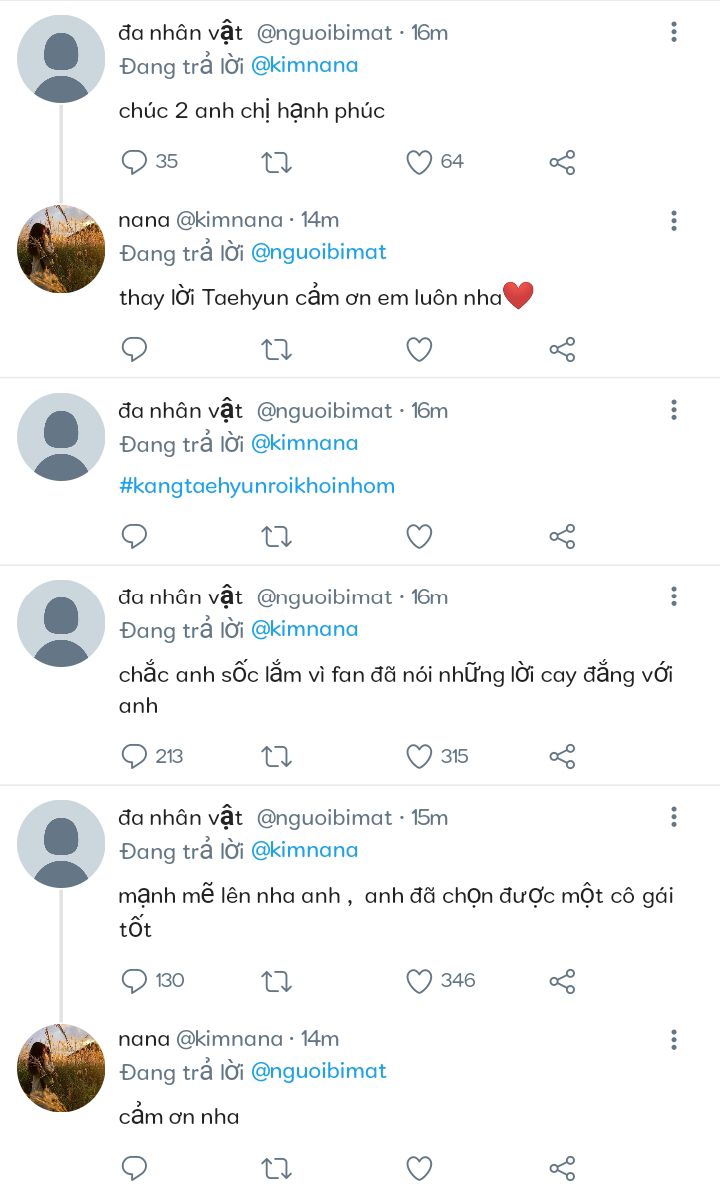Open more options on the "mạnh mẽ lên" tweet

click(x=674, y=818)
